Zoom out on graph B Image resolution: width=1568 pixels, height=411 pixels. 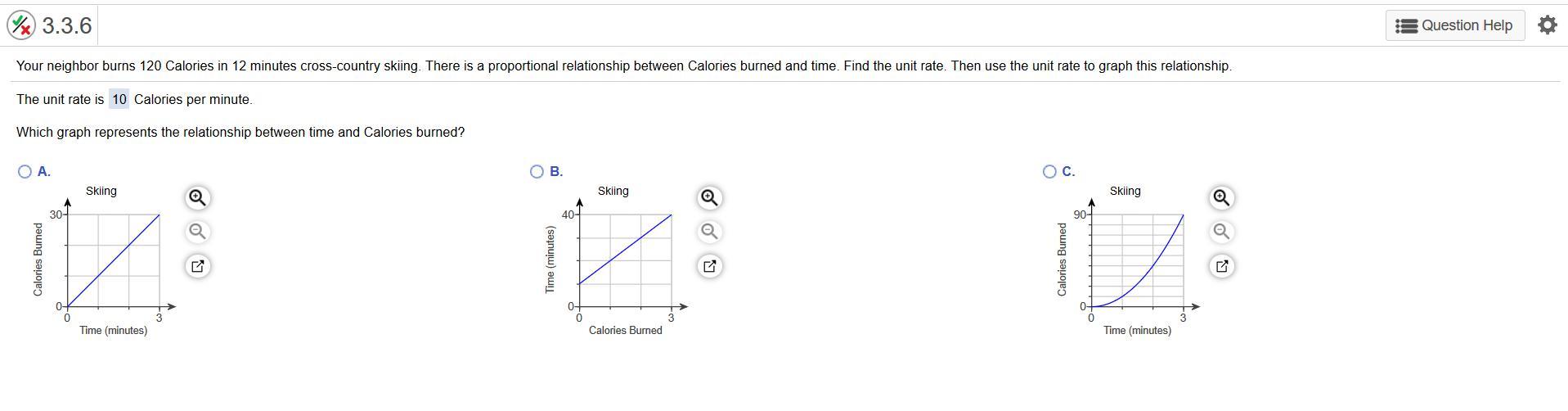click(709, 232)
